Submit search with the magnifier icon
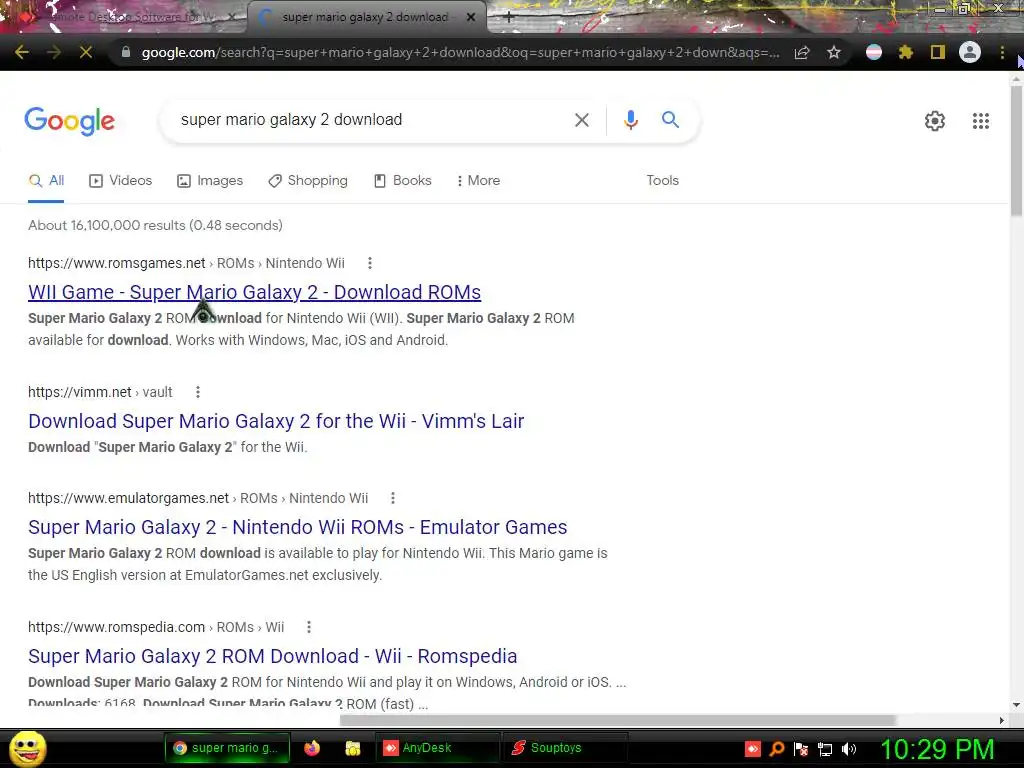The image size is (1024, 768). [670, 120]
